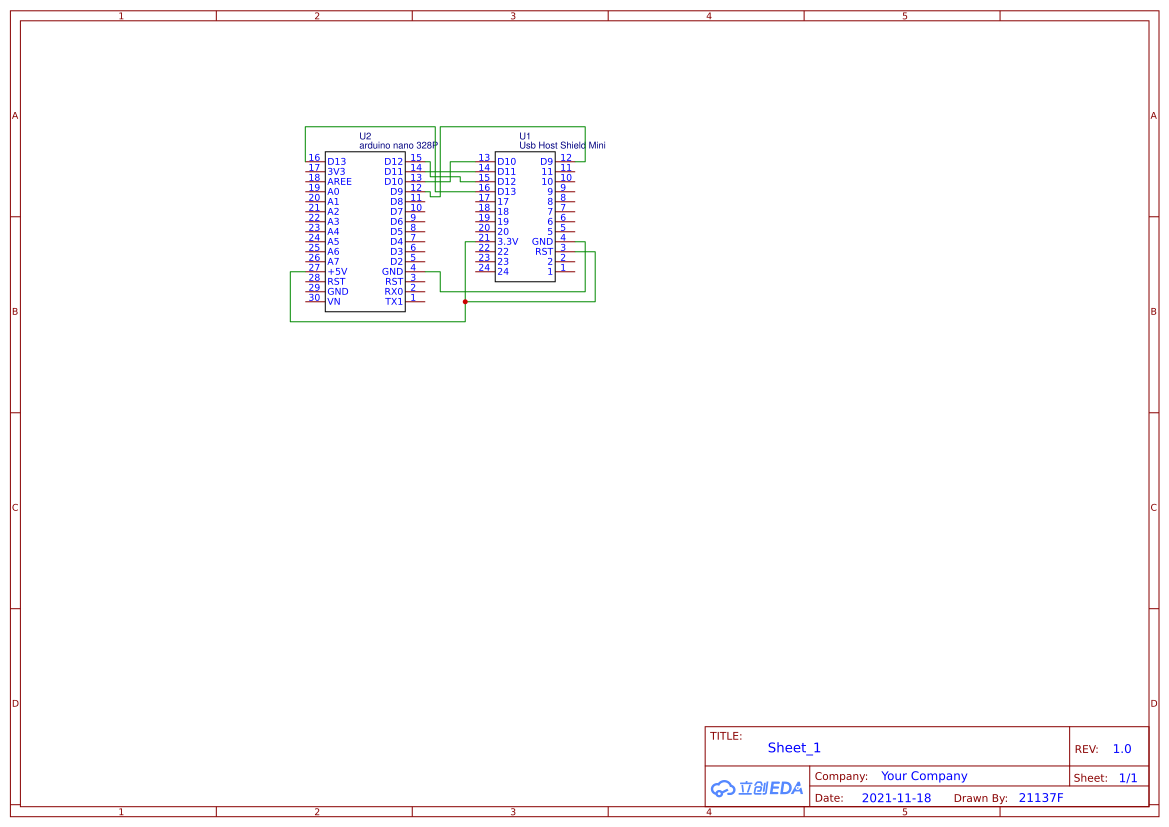The image size is (1169, 827).
Task: Click the D7 pin label on arduino
Action: click(x=397, y=212)
